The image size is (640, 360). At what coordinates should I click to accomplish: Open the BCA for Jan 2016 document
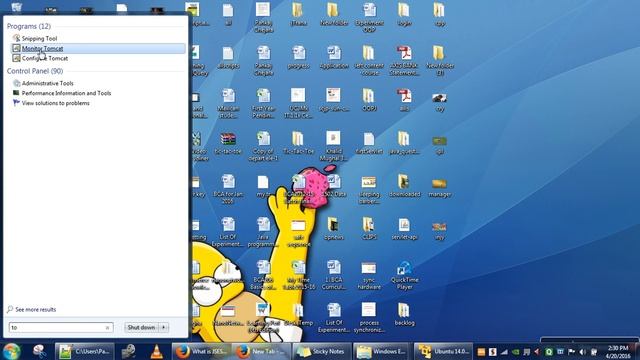point(228,189)
